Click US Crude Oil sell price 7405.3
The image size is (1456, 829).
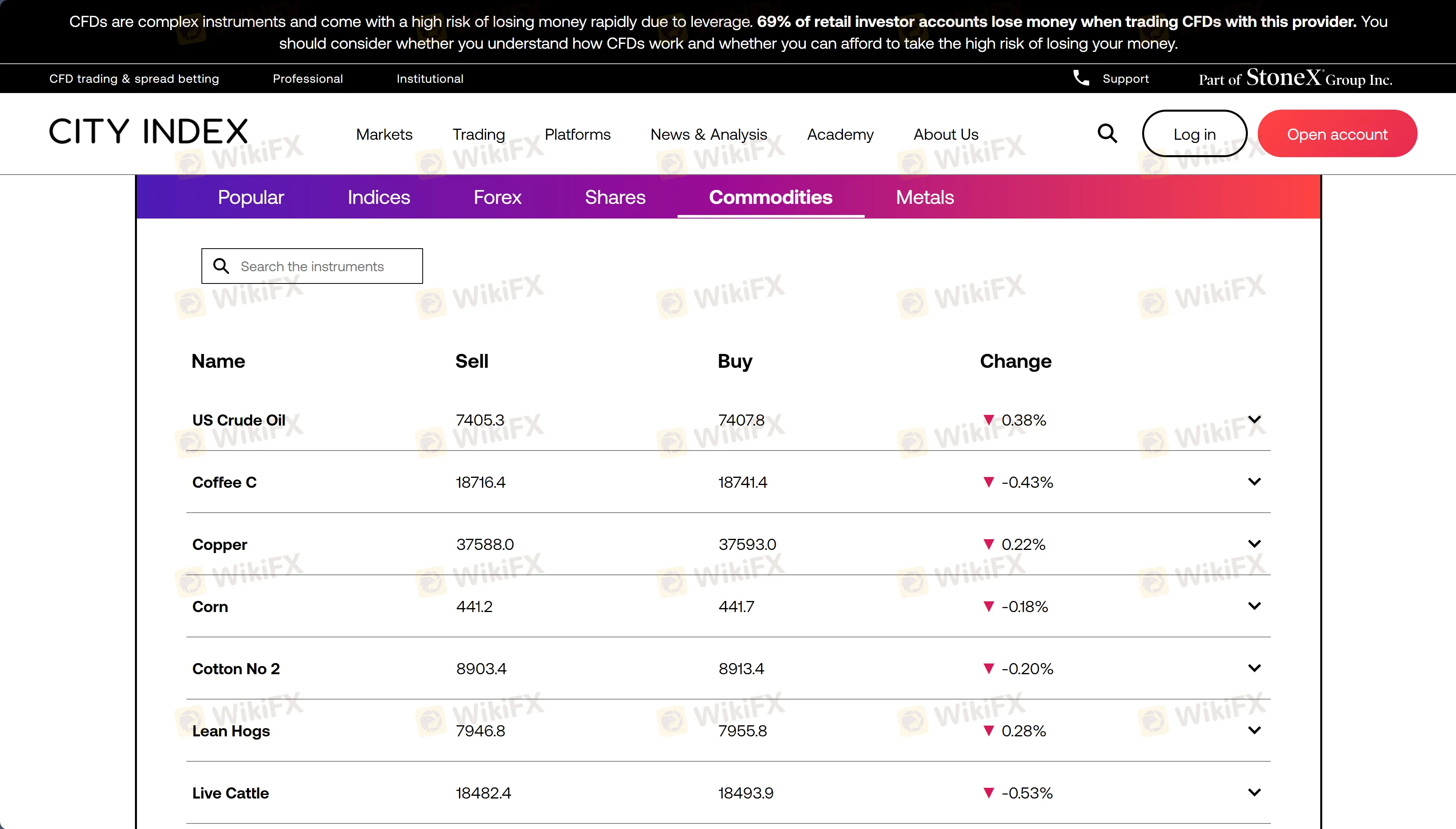click(480, 420)
